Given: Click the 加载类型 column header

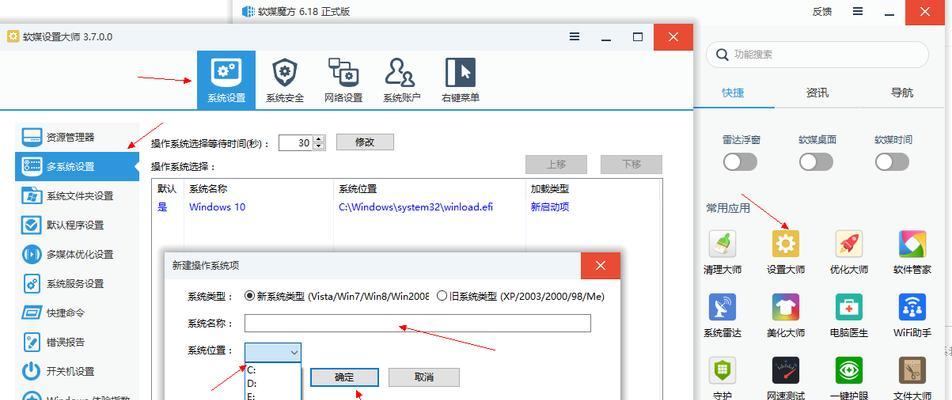Looking at the screenshot, I should click(549, 189).
